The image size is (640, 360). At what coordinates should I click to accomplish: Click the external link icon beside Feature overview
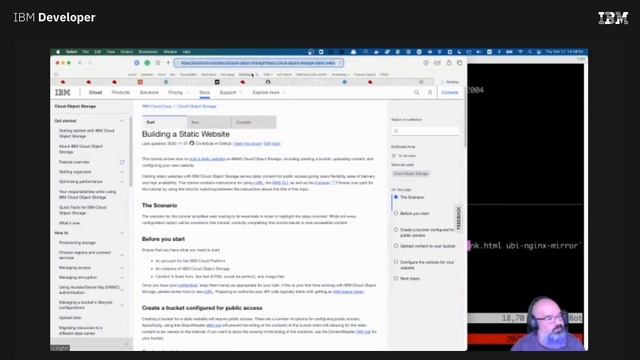pos(122,162)
